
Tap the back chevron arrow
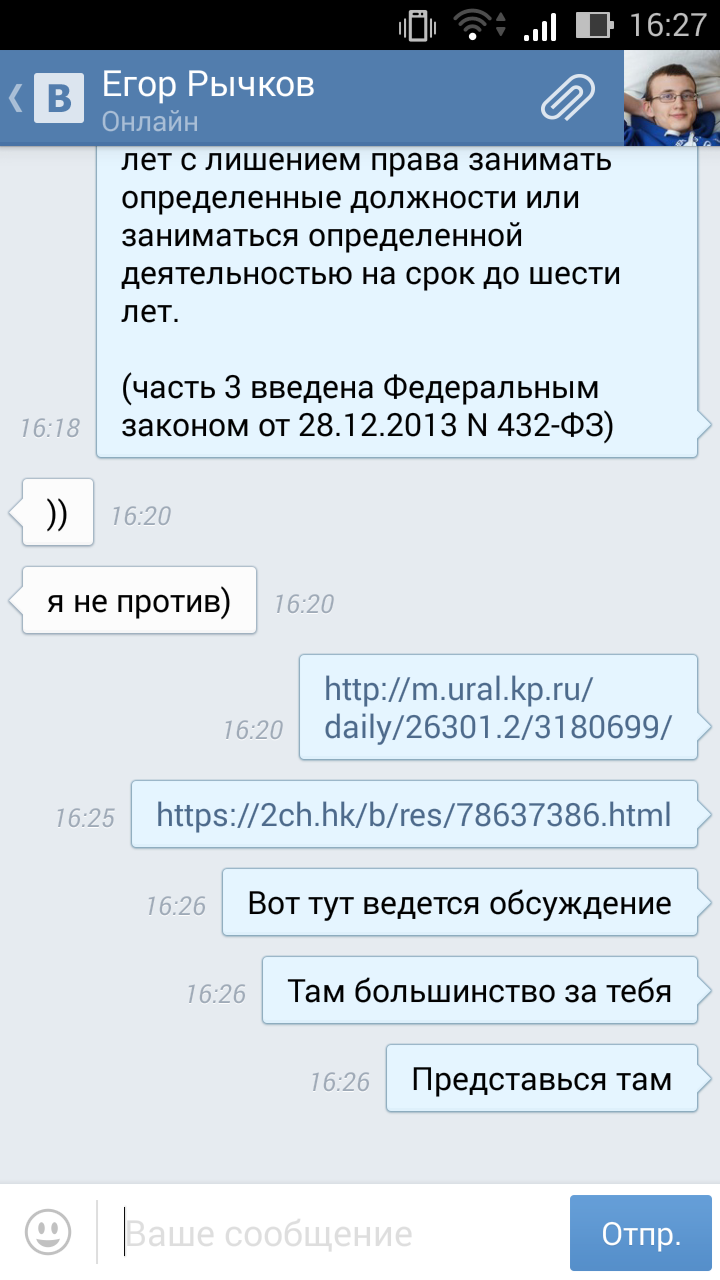pos(15,97)
